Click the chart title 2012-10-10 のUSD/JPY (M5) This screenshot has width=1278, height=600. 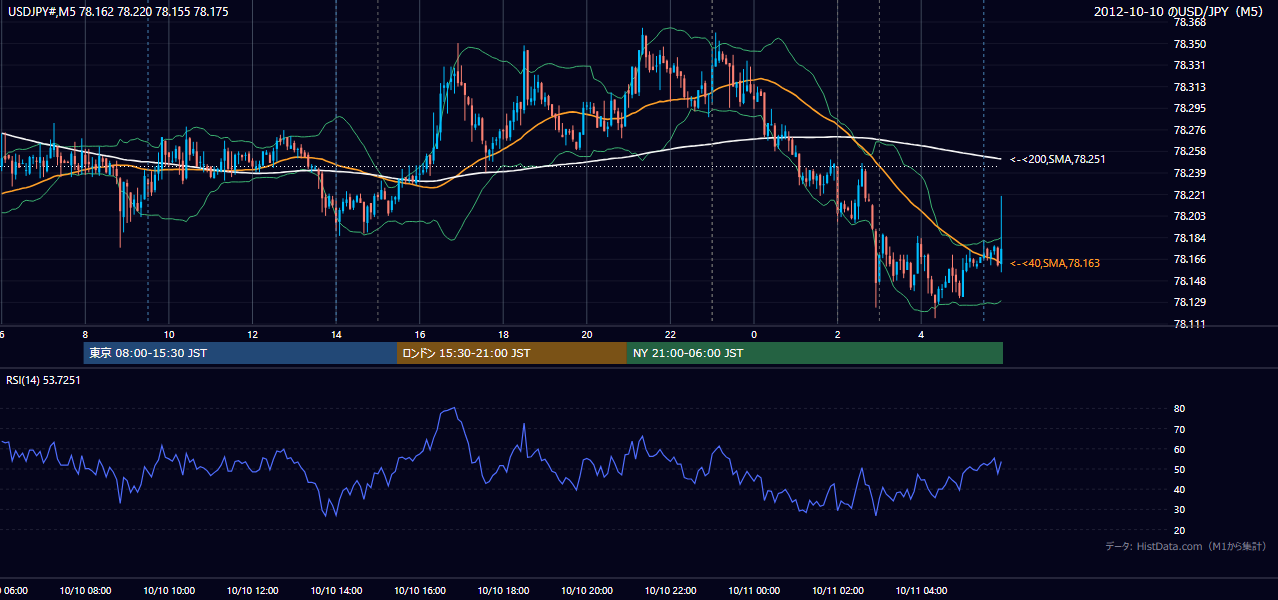pyautogui.click(x=1180, y=12)
